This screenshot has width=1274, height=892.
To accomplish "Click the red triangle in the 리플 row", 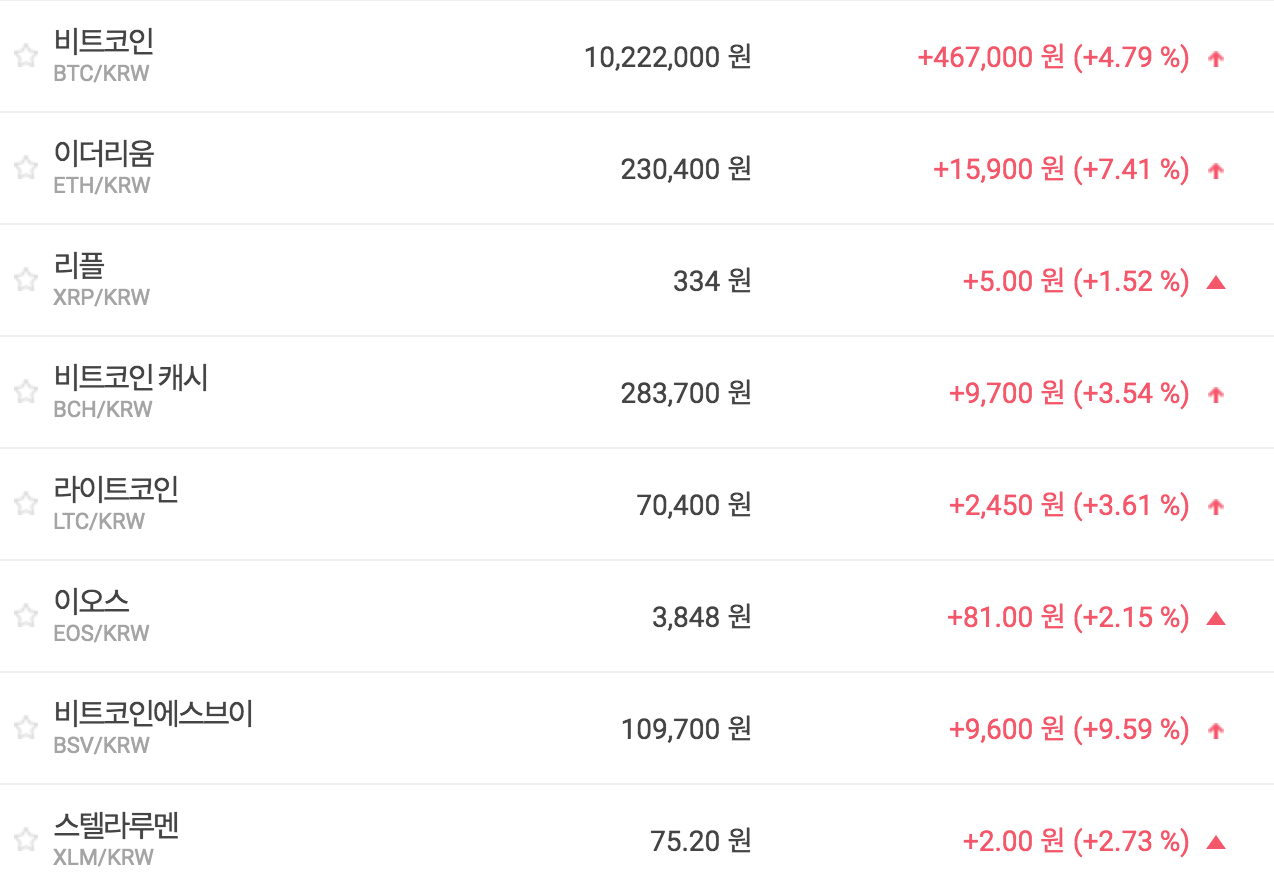I will (x=1216, y=283).
